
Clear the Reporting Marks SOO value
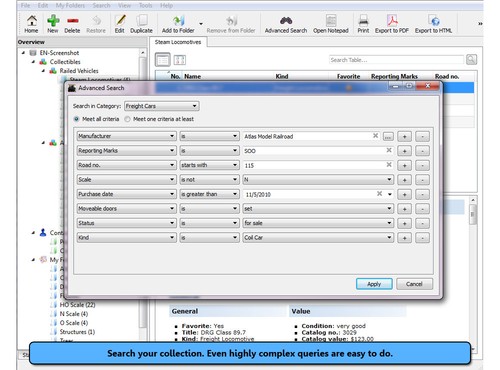point(389,150)
